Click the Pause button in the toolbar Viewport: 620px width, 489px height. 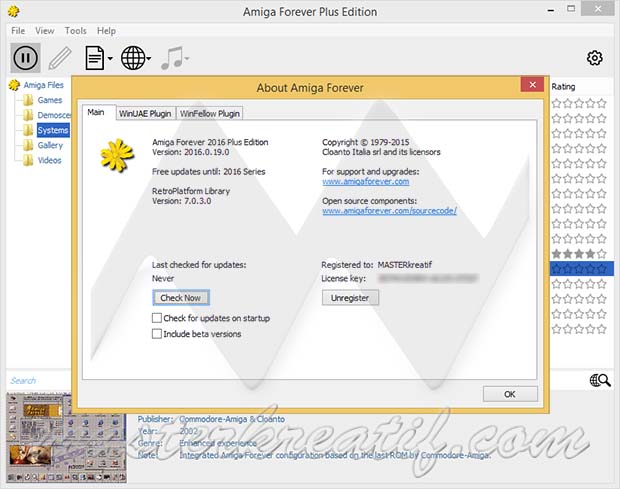(25, 58)
